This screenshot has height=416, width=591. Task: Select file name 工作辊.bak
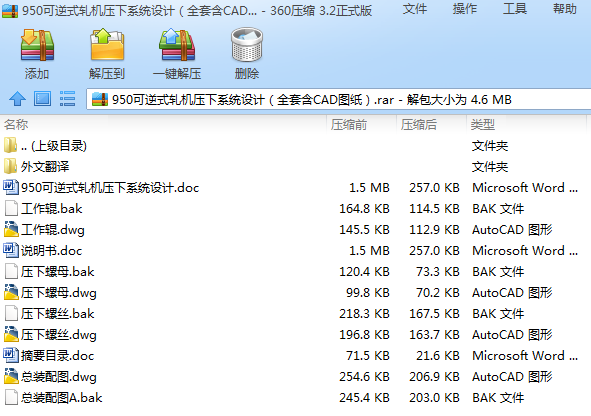[52, 209]
